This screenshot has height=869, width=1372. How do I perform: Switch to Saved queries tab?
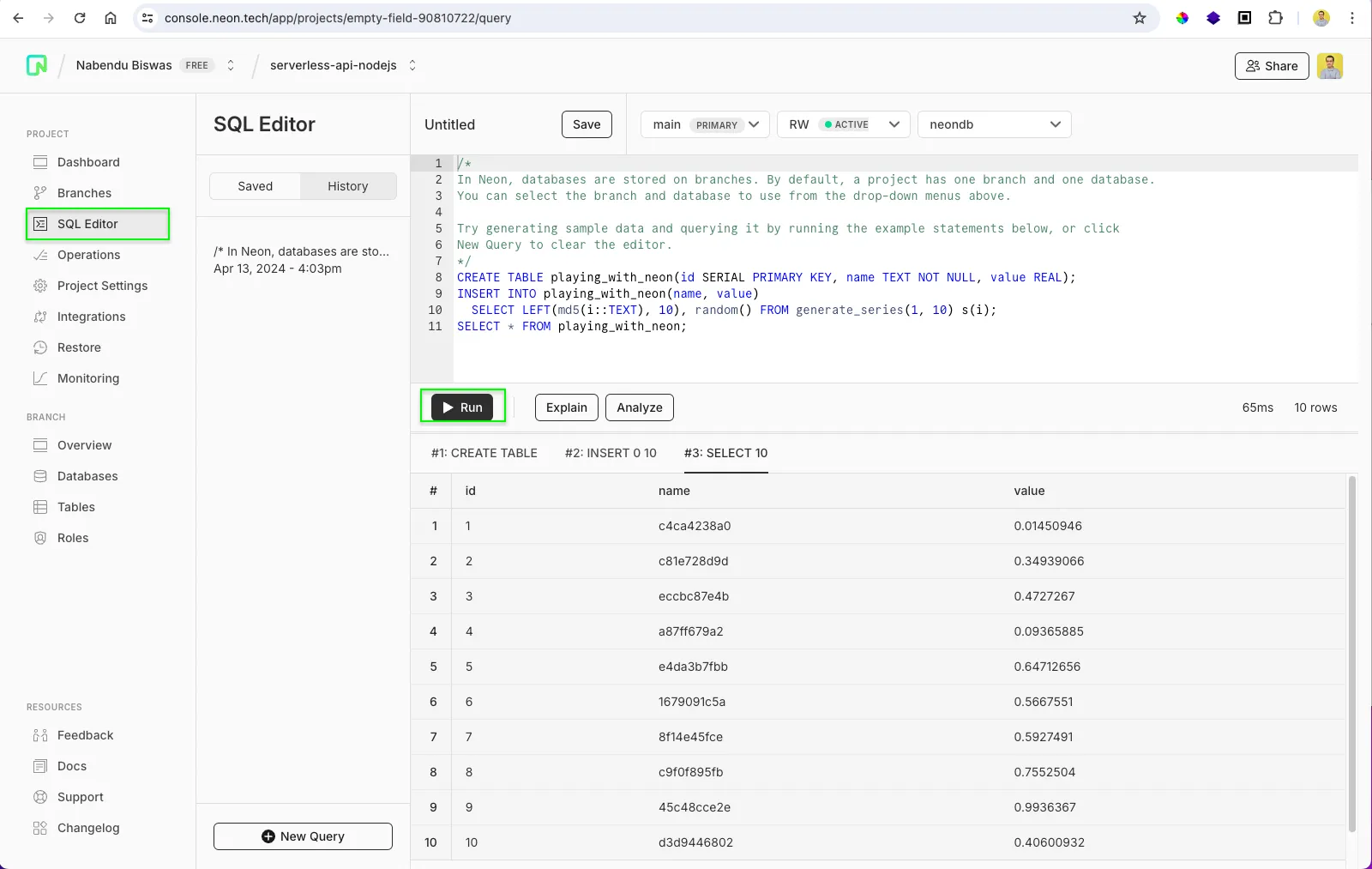256,186
